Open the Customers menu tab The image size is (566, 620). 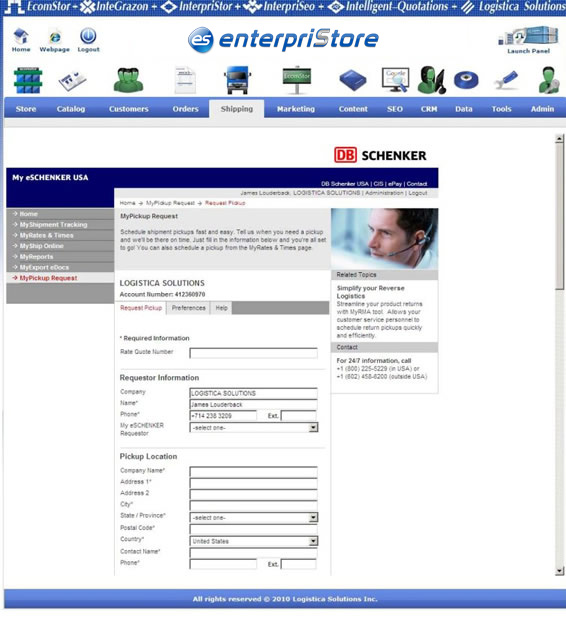tap(129, 109)
